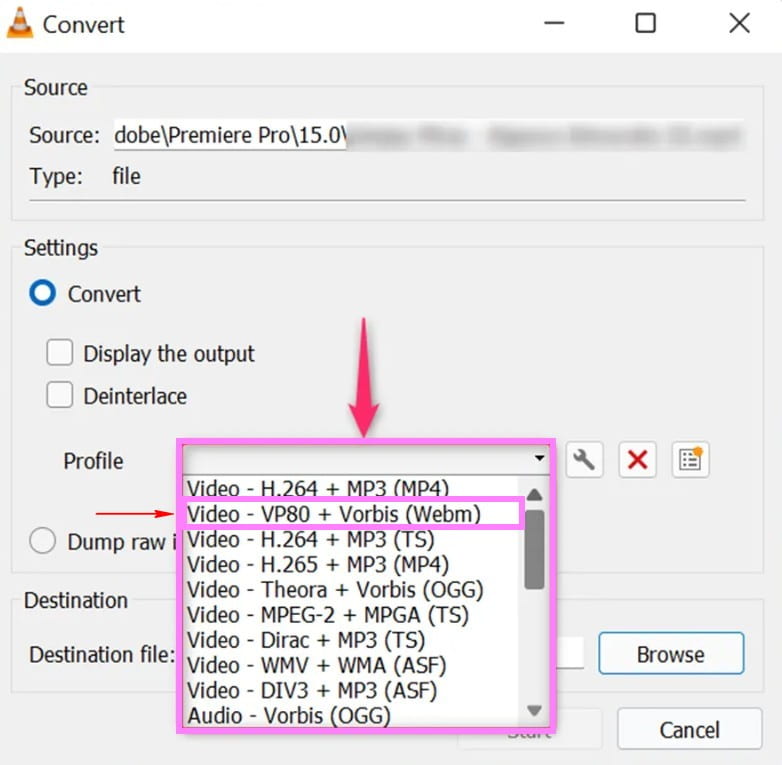Viewport: 782px width, 765px height.
Task: Click the create new profile icon
Action: tap(689, 460)
